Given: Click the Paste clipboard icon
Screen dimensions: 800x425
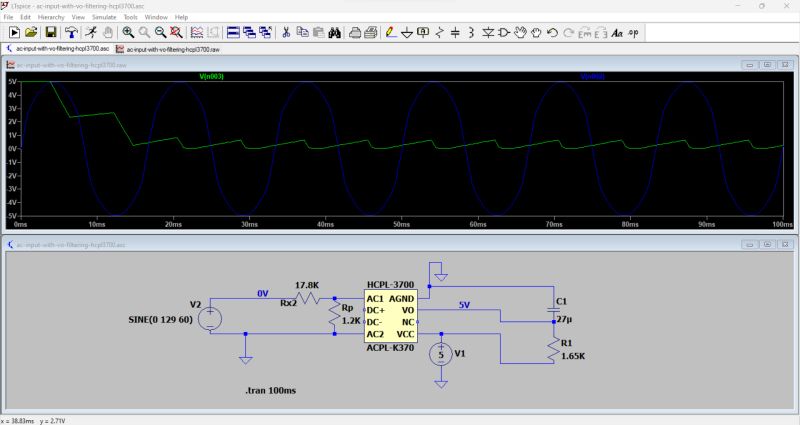Looking at the screenshot, I should 318,33.
